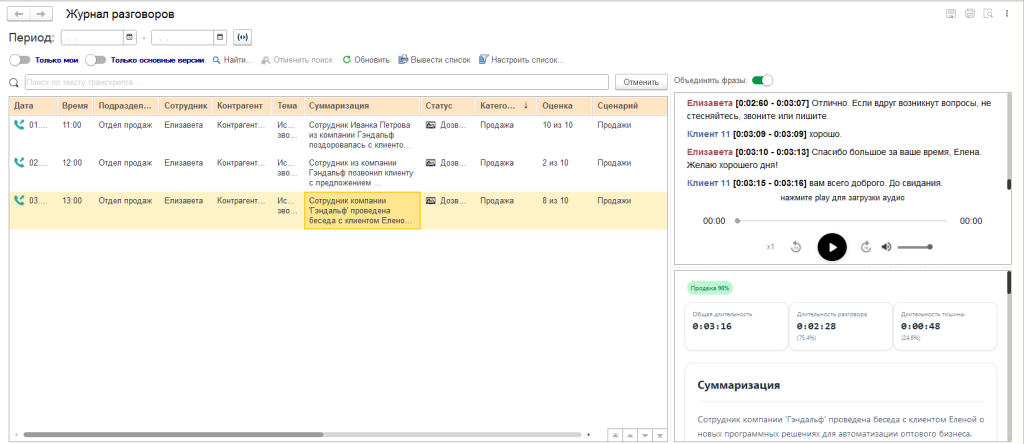
Task: Jump to last row of the list
Action: (x=660, y=435)
